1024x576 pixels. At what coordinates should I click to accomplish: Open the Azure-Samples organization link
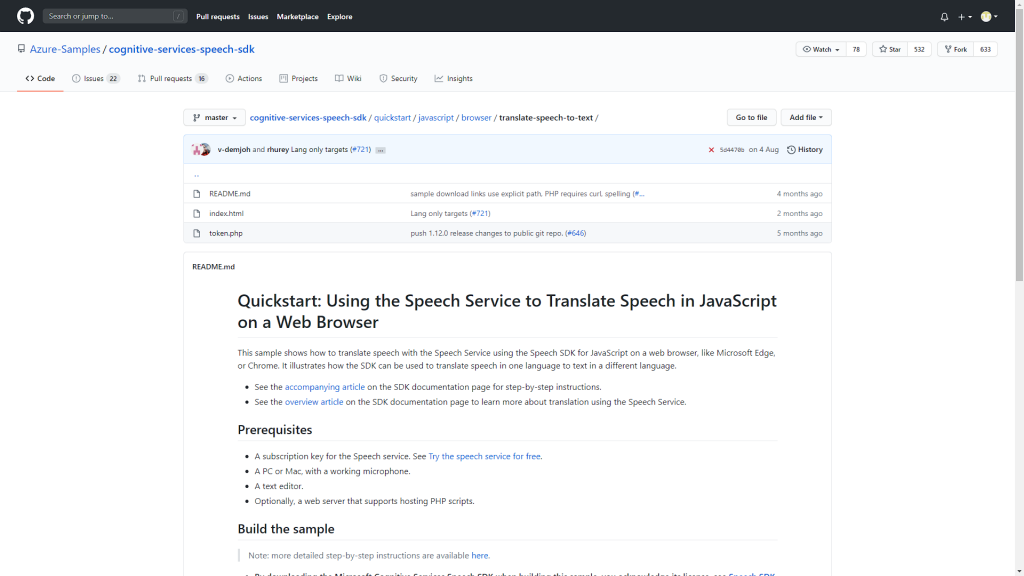[65, 49]
